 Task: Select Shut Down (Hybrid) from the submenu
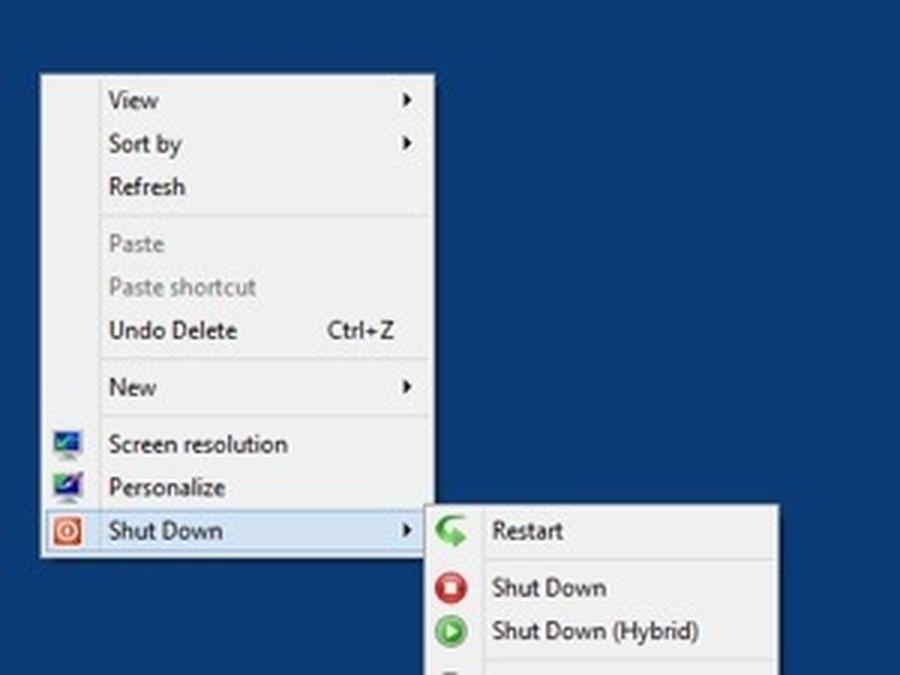point(597,631)
